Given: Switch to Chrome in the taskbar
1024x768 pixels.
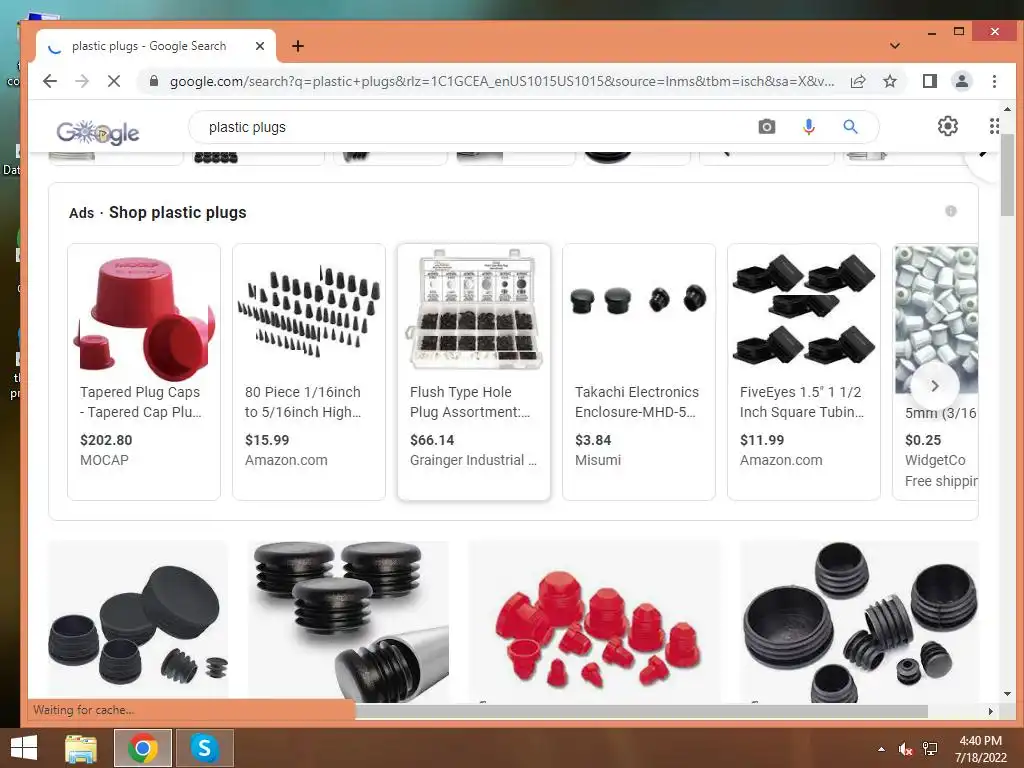Looking at the screenshot, I should (142, 748).
